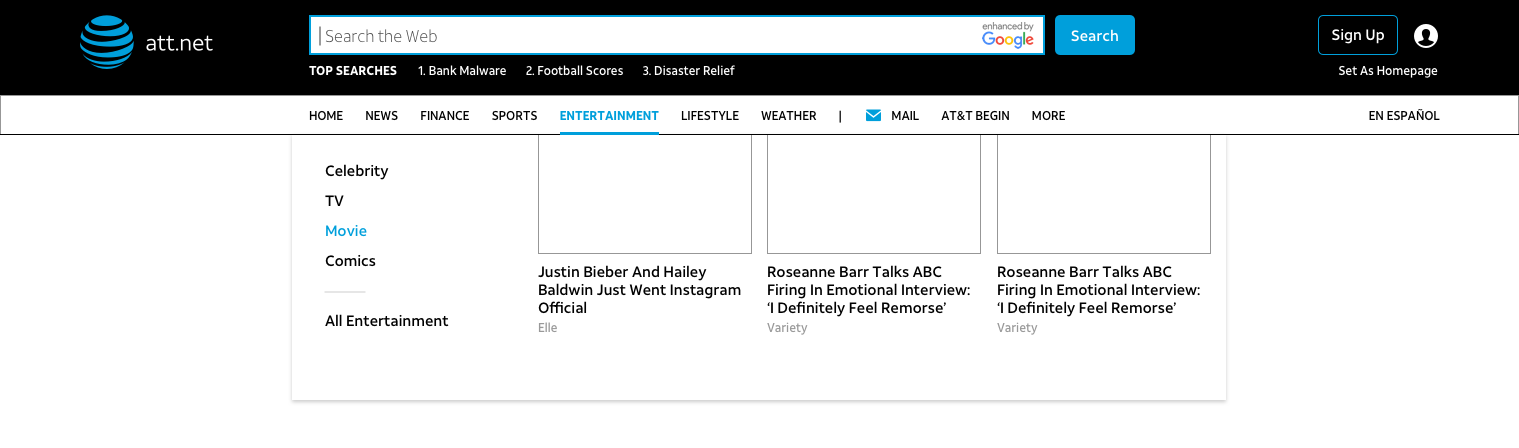Select the ENTERTAINMENT menu
The image size is (1519, 448).
click(x=609, y=116)
